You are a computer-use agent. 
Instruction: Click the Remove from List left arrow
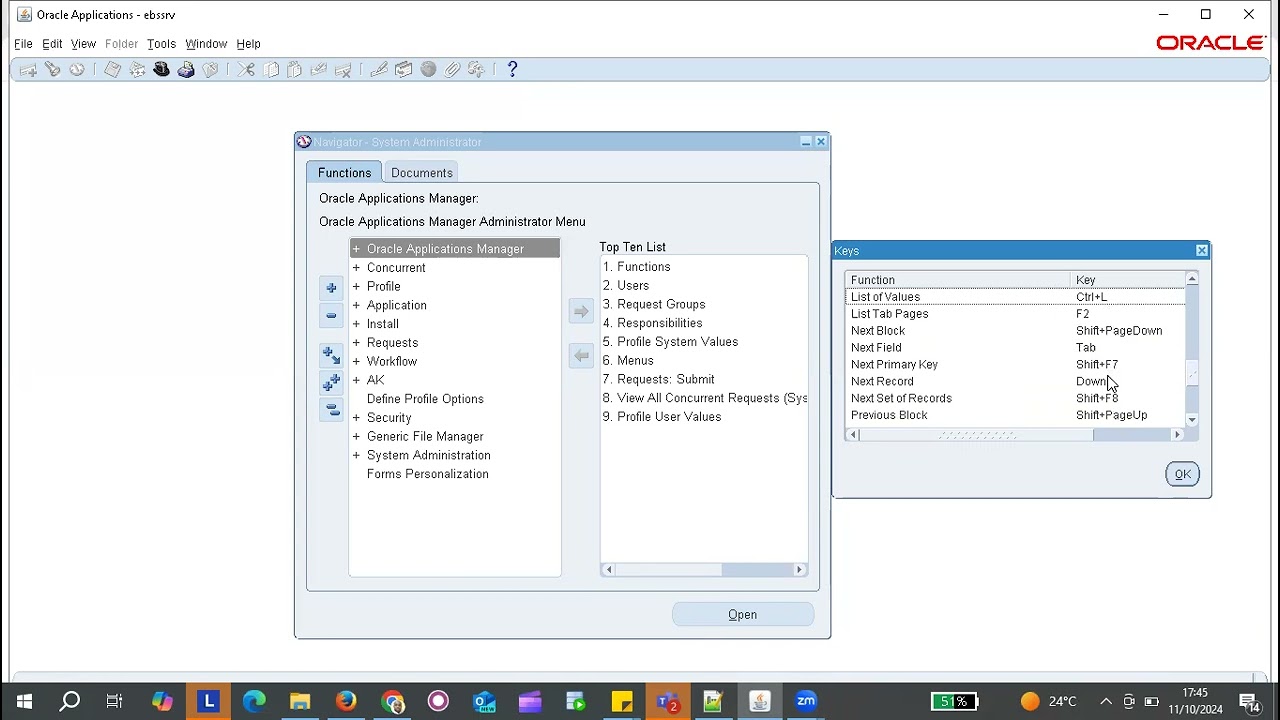coord(581,356)
